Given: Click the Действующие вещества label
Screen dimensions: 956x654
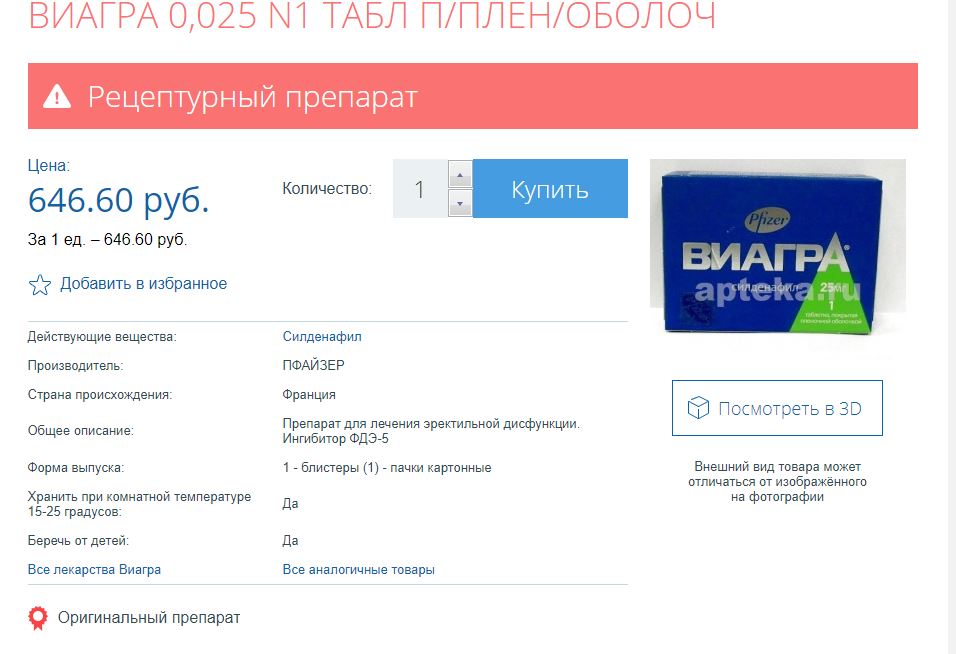Looking at the screenshot, I should click(102, 336).
